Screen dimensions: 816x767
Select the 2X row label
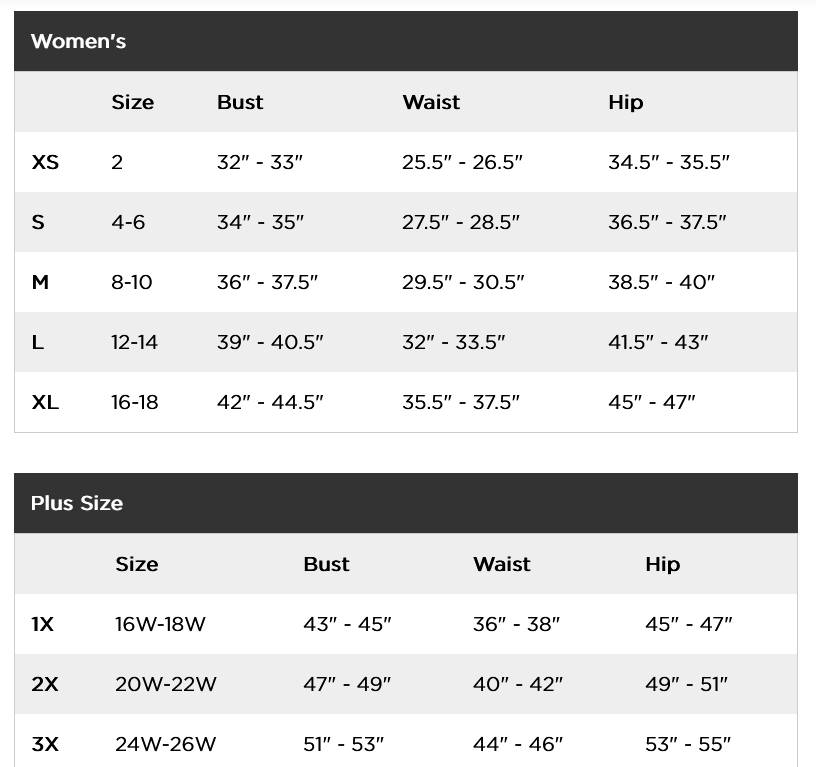(45, 684)
